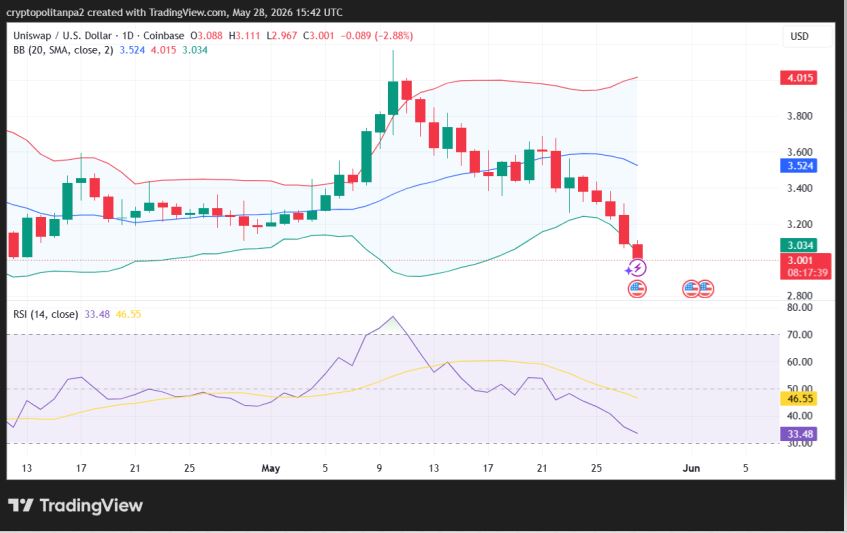Image resolution: width=847 pixels, height=533 pixels.
Task: Open the rightmost US flag economic event icon
Action: tap(705, 289)
